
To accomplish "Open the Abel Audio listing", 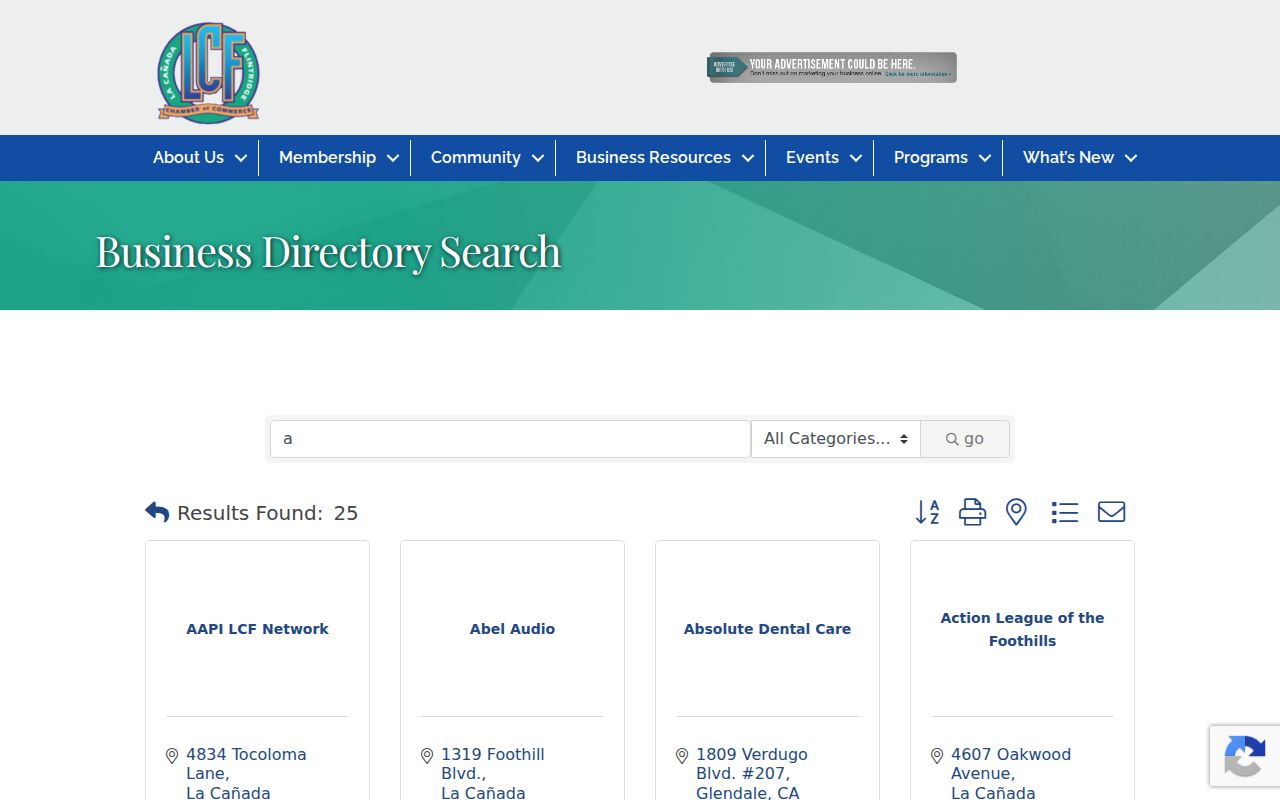I will 512,629.
